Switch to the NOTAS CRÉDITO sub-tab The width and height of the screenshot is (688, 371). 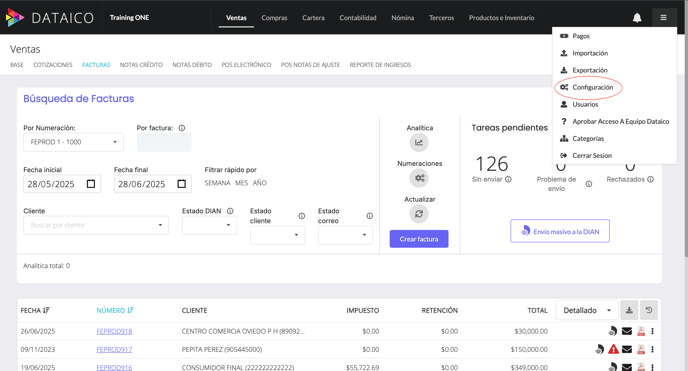[141, 65]
